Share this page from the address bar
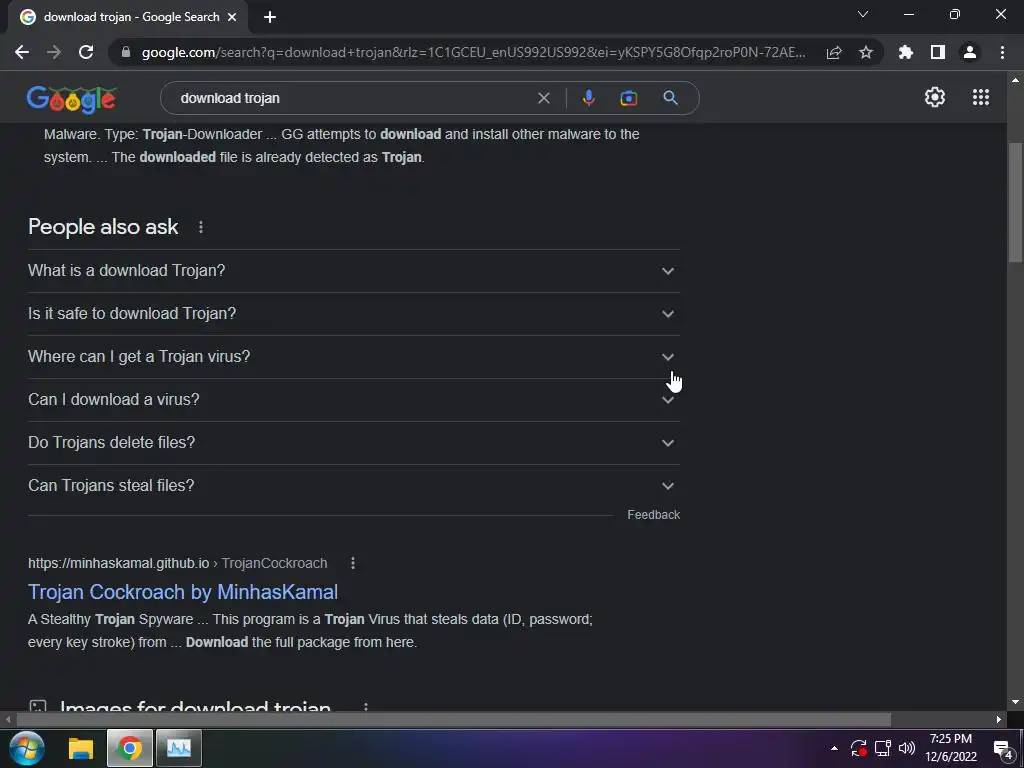 point(834,52)
